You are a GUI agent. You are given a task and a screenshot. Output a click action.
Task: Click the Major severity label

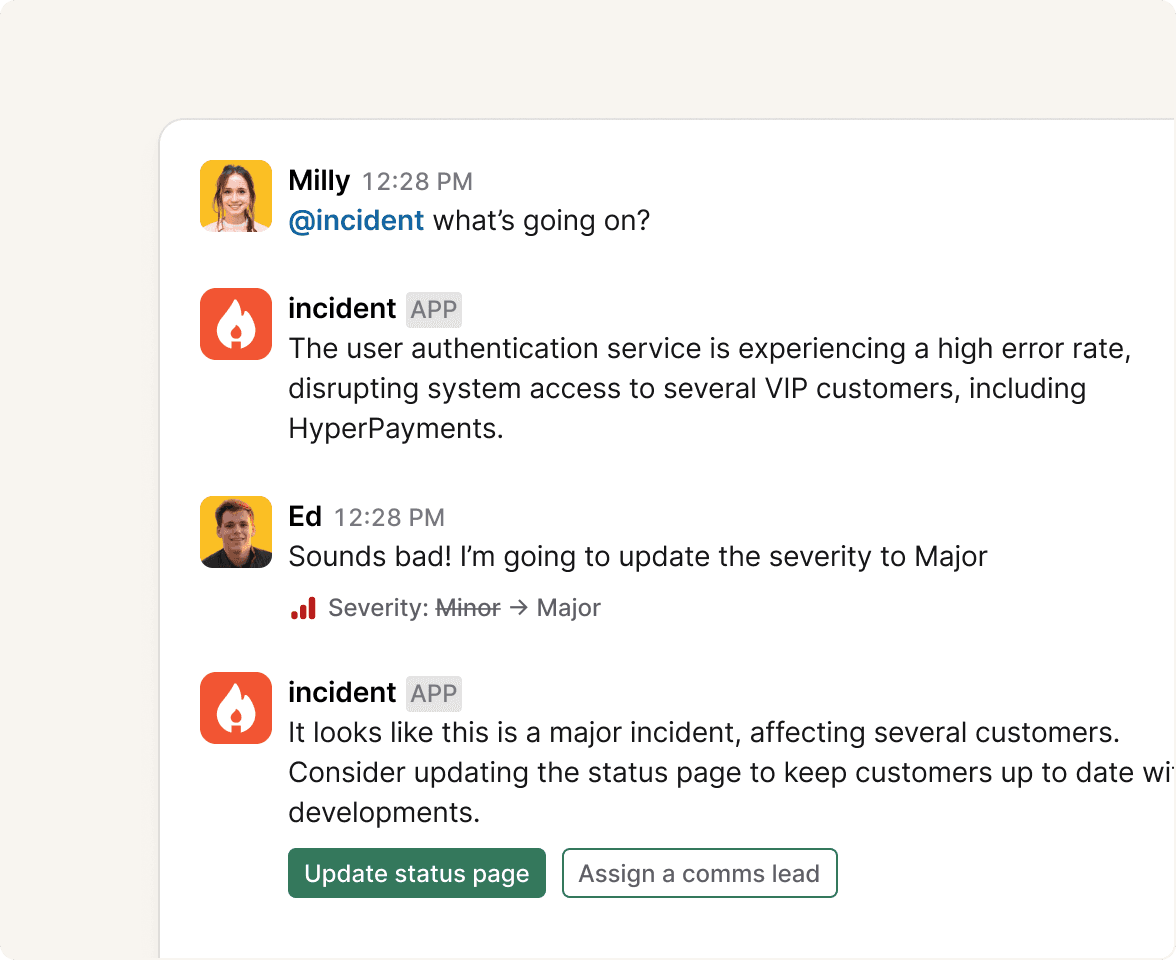click(571, 607)
